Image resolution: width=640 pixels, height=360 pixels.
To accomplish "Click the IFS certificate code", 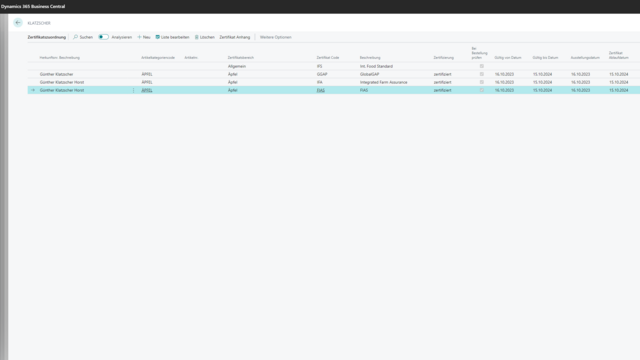I will [319, 66].
